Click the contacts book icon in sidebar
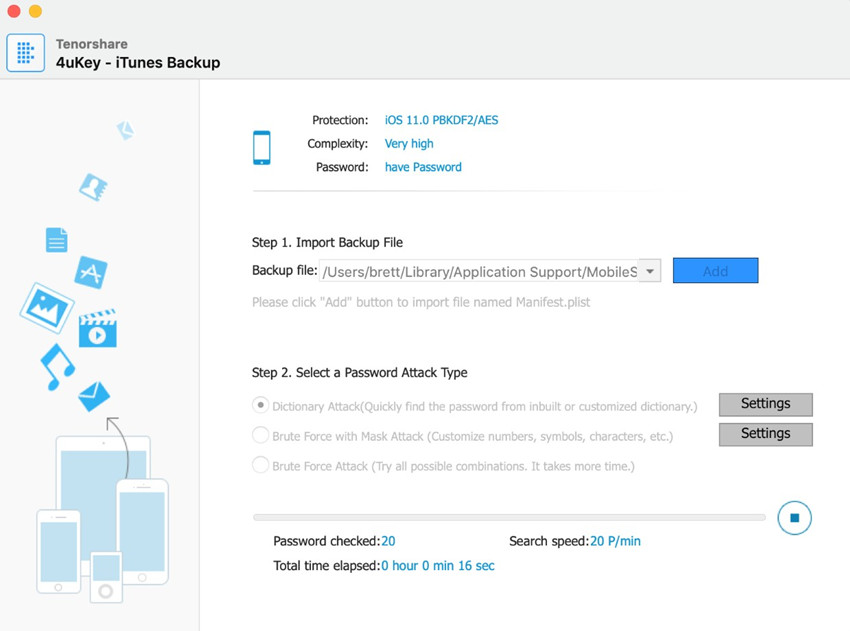Viewport: 850px width, 631px height. (x=93, y=187)
